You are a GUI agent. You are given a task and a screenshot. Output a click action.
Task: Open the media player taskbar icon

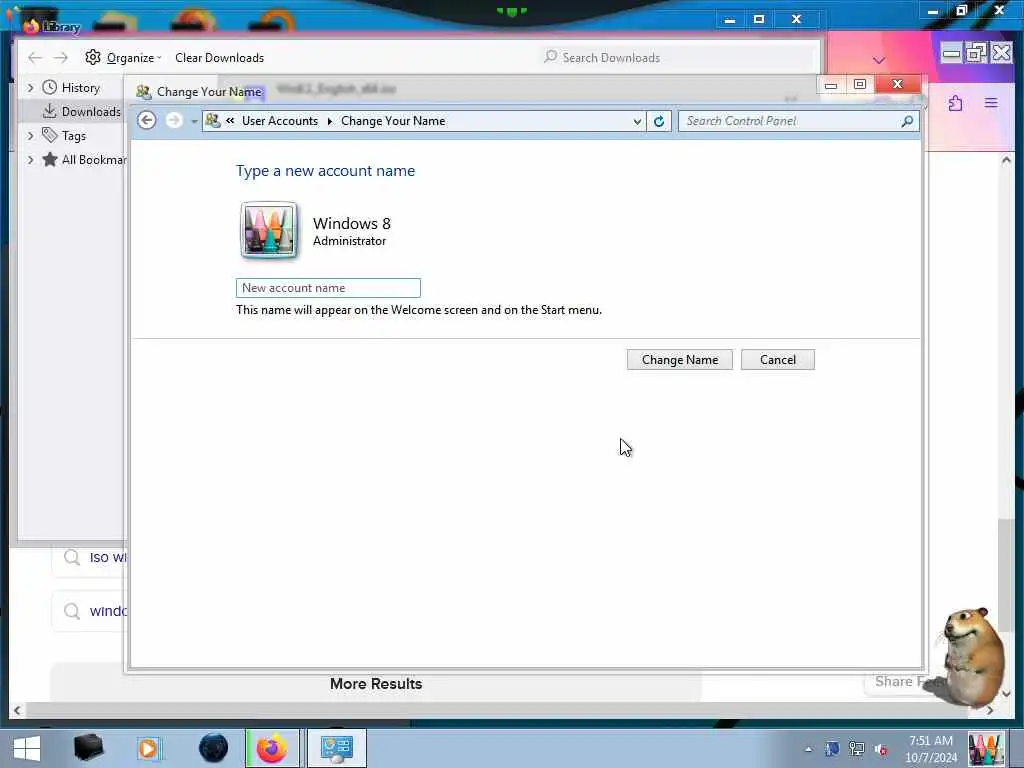click(x=149, y=748)
